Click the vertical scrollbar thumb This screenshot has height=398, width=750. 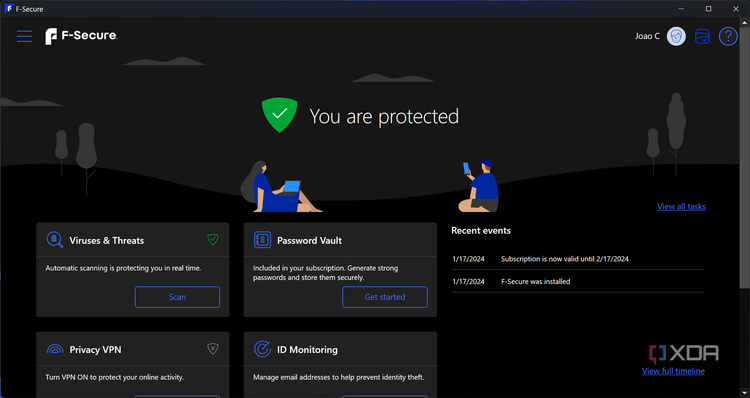click(x=745, y=157)
